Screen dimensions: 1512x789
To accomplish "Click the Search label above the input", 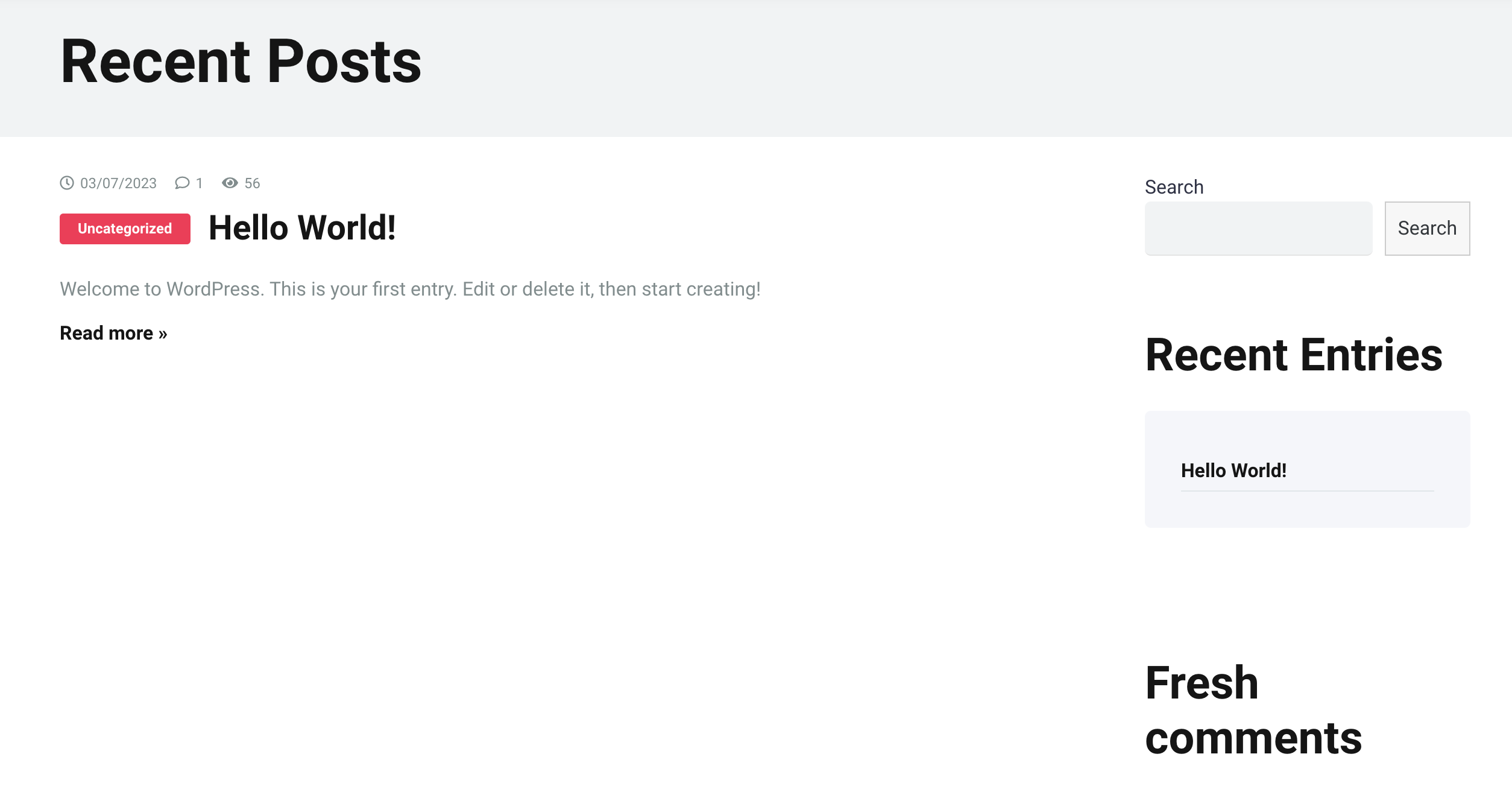I will tap(1174, 187).
